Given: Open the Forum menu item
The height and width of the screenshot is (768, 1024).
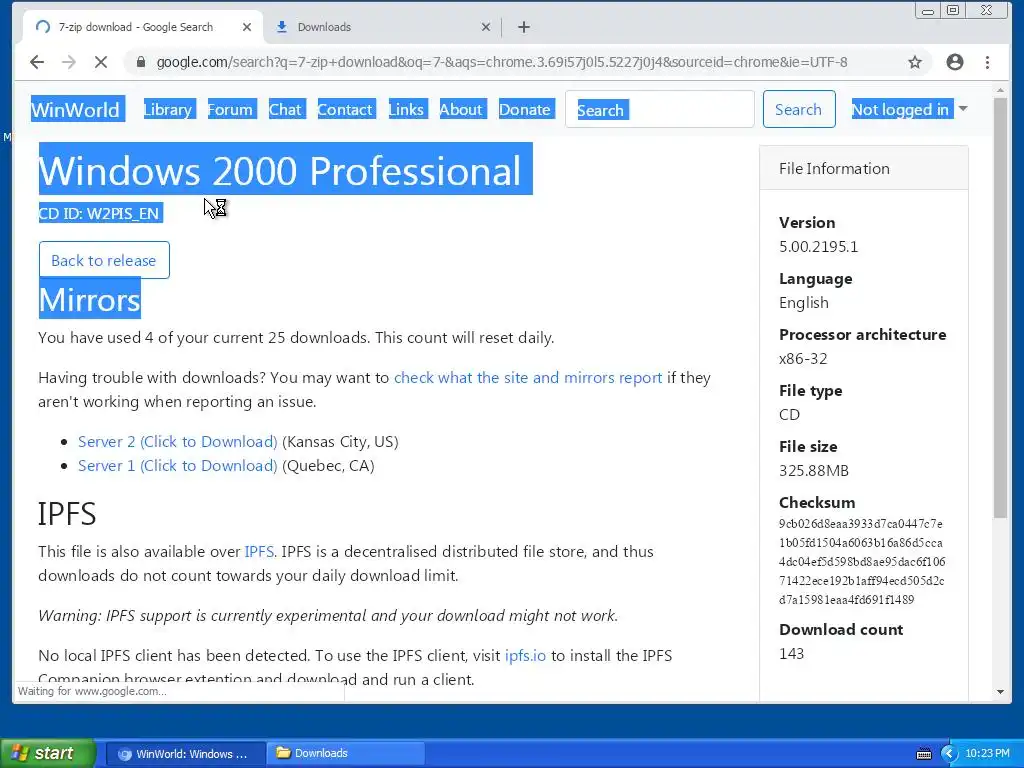Looking at the screenshot, I should [x=230, y=109].
